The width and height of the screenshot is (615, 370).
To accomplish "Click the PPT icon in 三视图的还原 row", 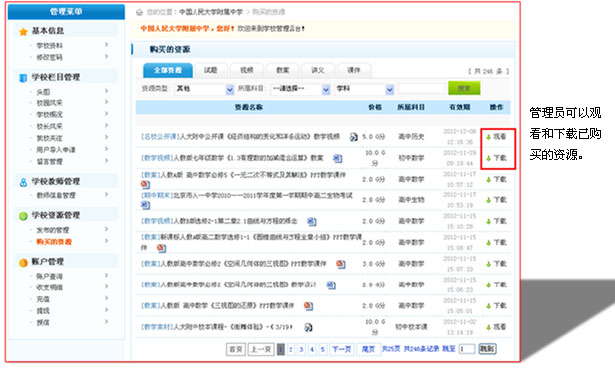I will coord(308,306).
